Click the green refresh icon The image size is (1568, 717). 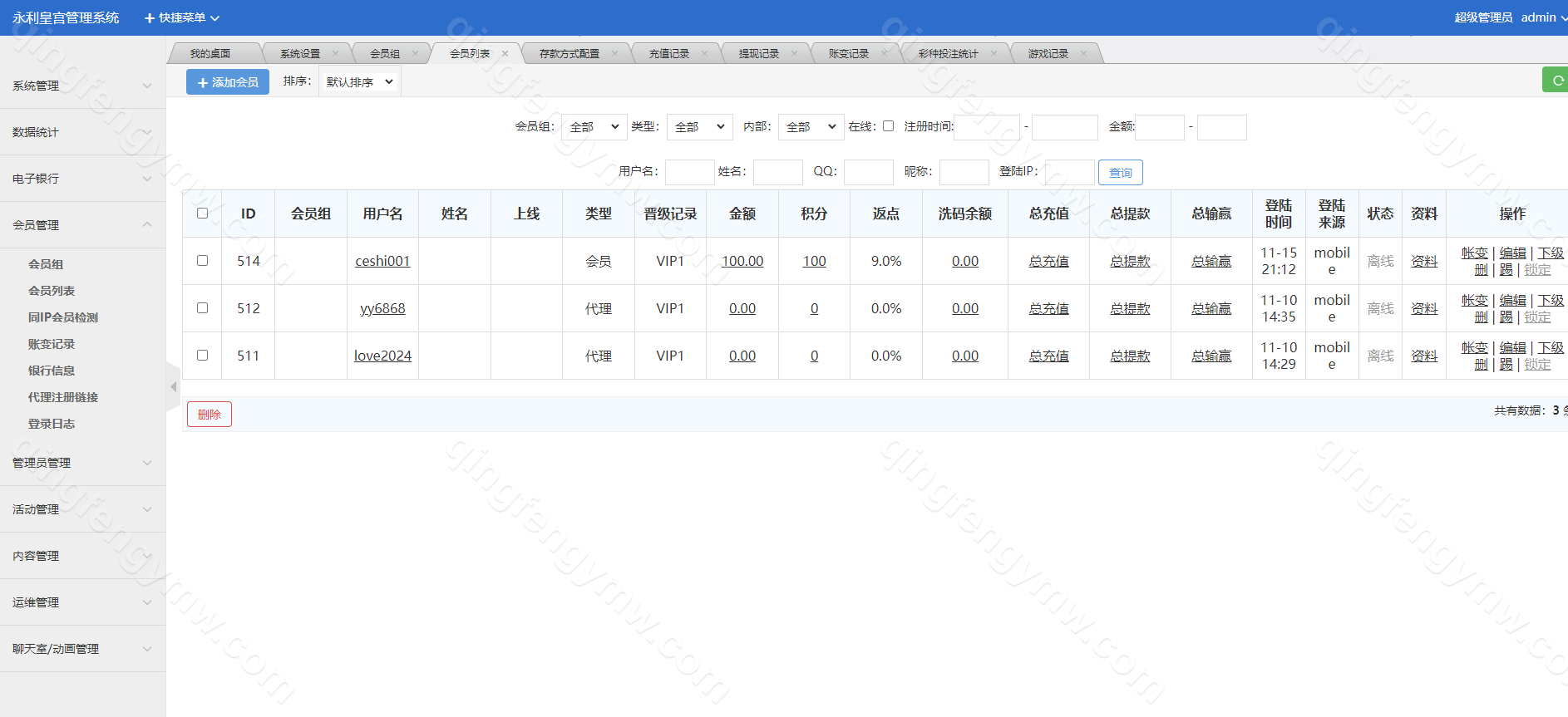point(1557,81)
